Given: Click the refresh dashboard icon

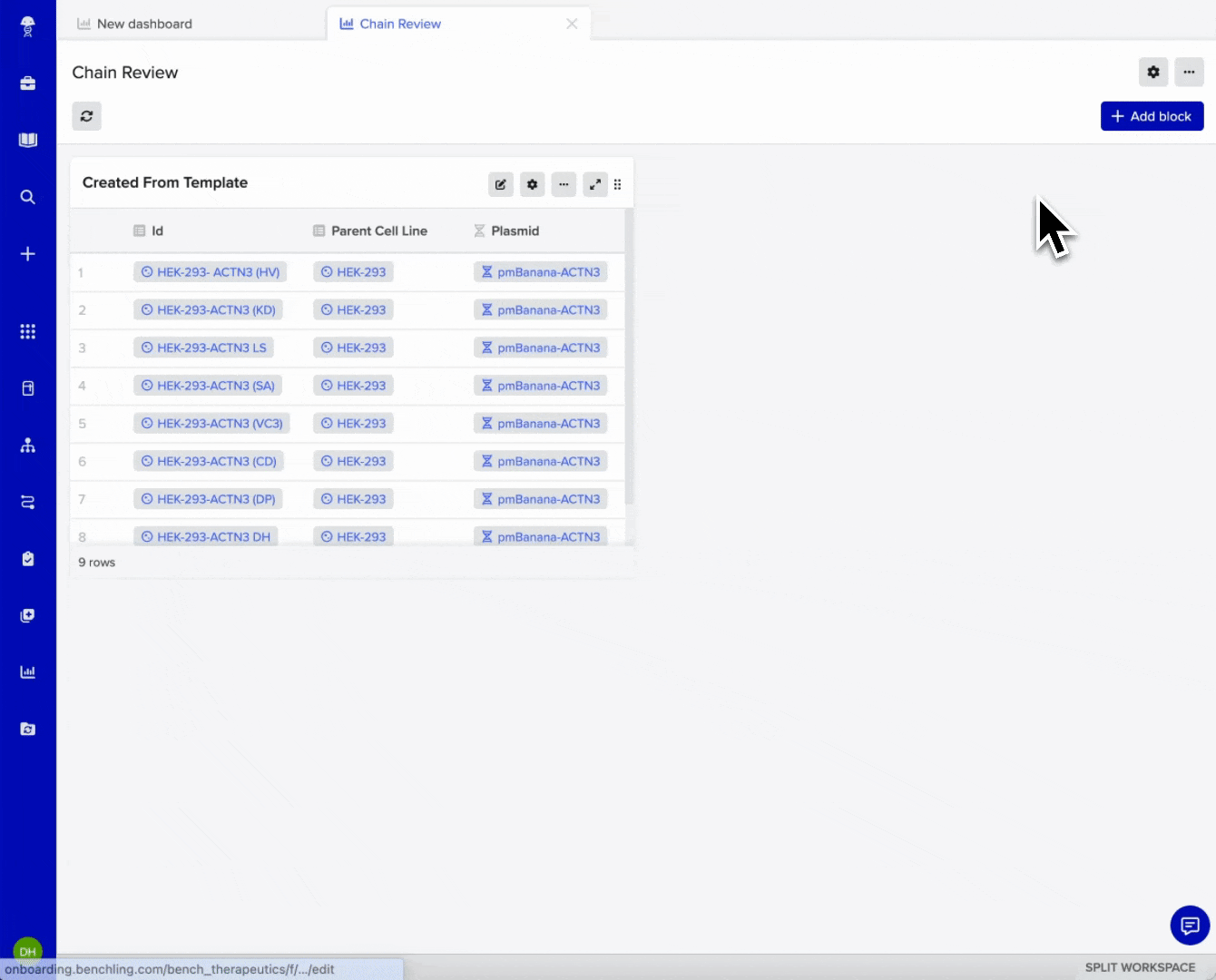Looking at the screenshot, I should (86, 116).
